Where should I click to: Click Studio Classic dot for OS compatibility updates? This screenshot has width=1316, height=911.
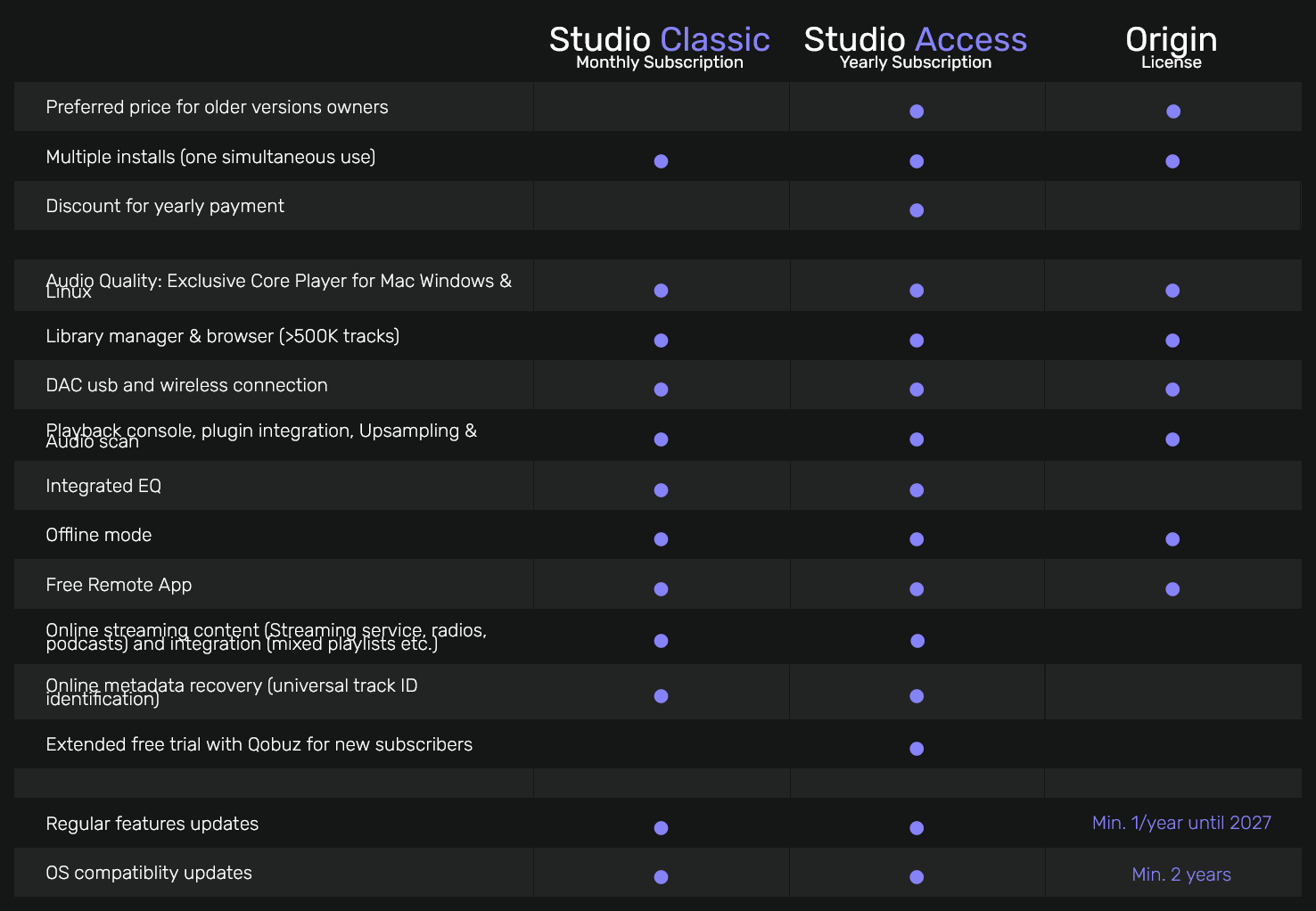pyautogui.click(x=661, y=877)
